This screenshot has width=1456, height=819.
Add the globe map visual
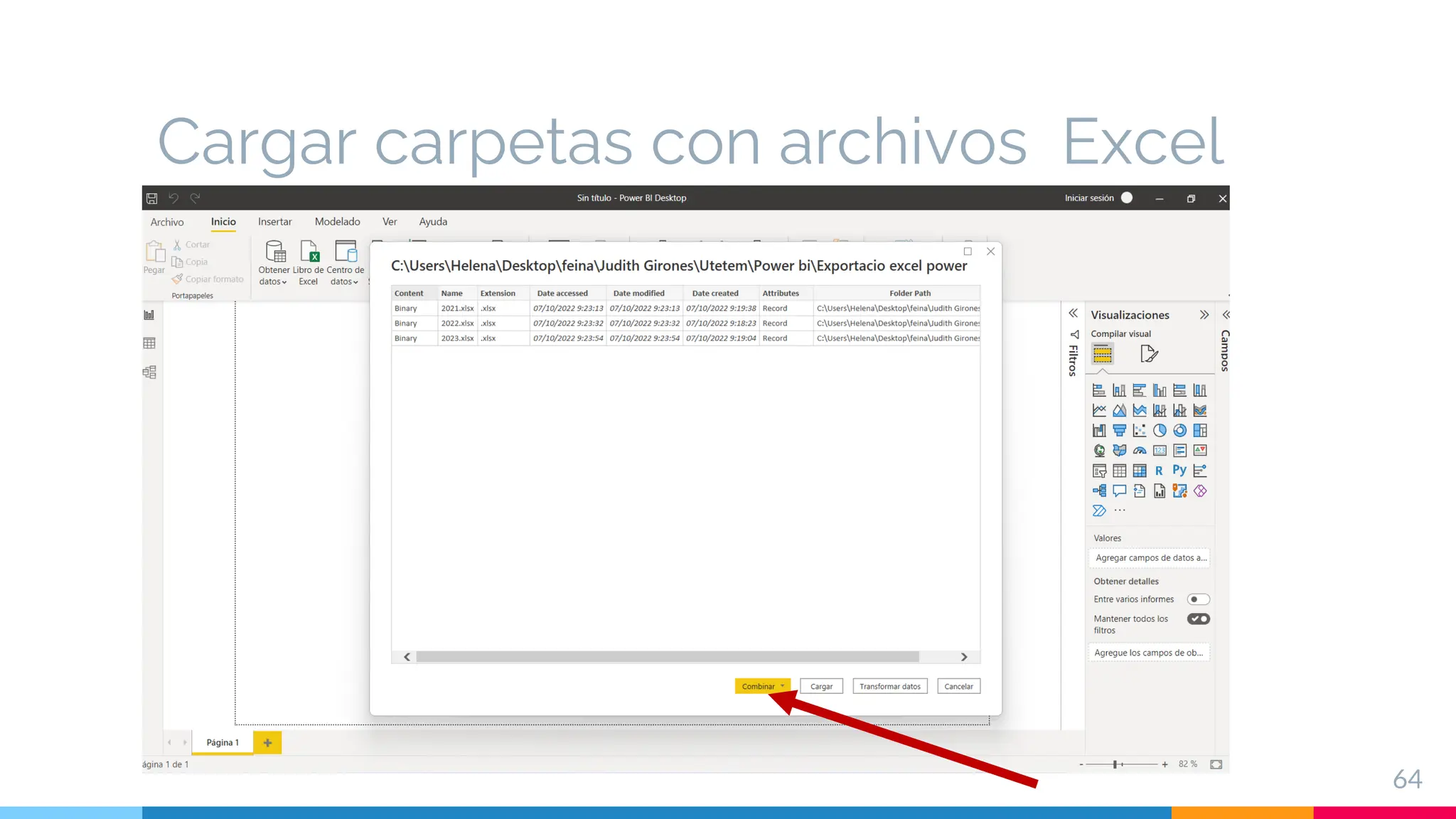(1099, 450)
